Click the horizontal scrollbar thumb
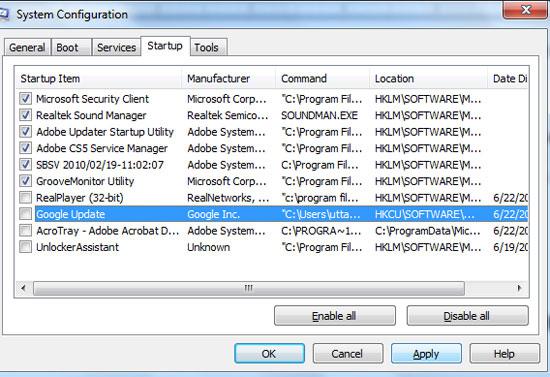Screen dimensions: 550x377 249,288
